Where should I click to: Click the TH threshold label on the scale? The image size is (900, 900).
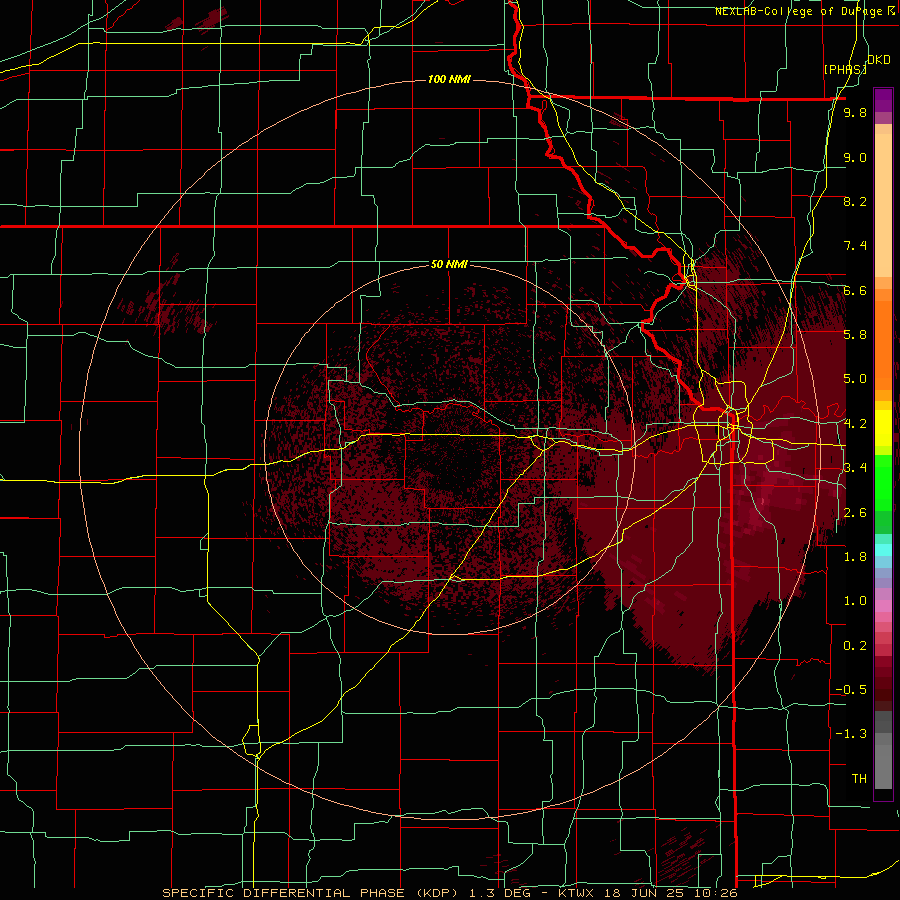(x=859, y=779)
